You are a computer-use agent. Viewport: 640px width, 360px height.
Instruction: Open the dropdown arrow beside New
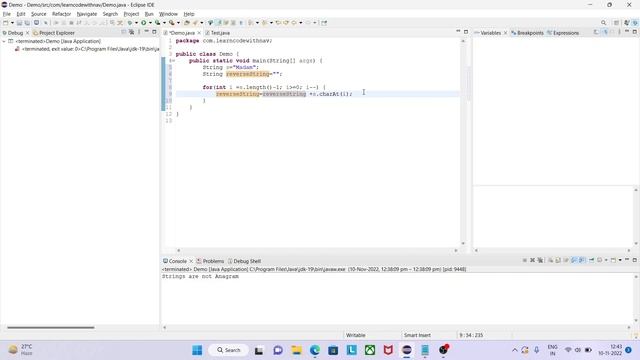tap(12, 23)
